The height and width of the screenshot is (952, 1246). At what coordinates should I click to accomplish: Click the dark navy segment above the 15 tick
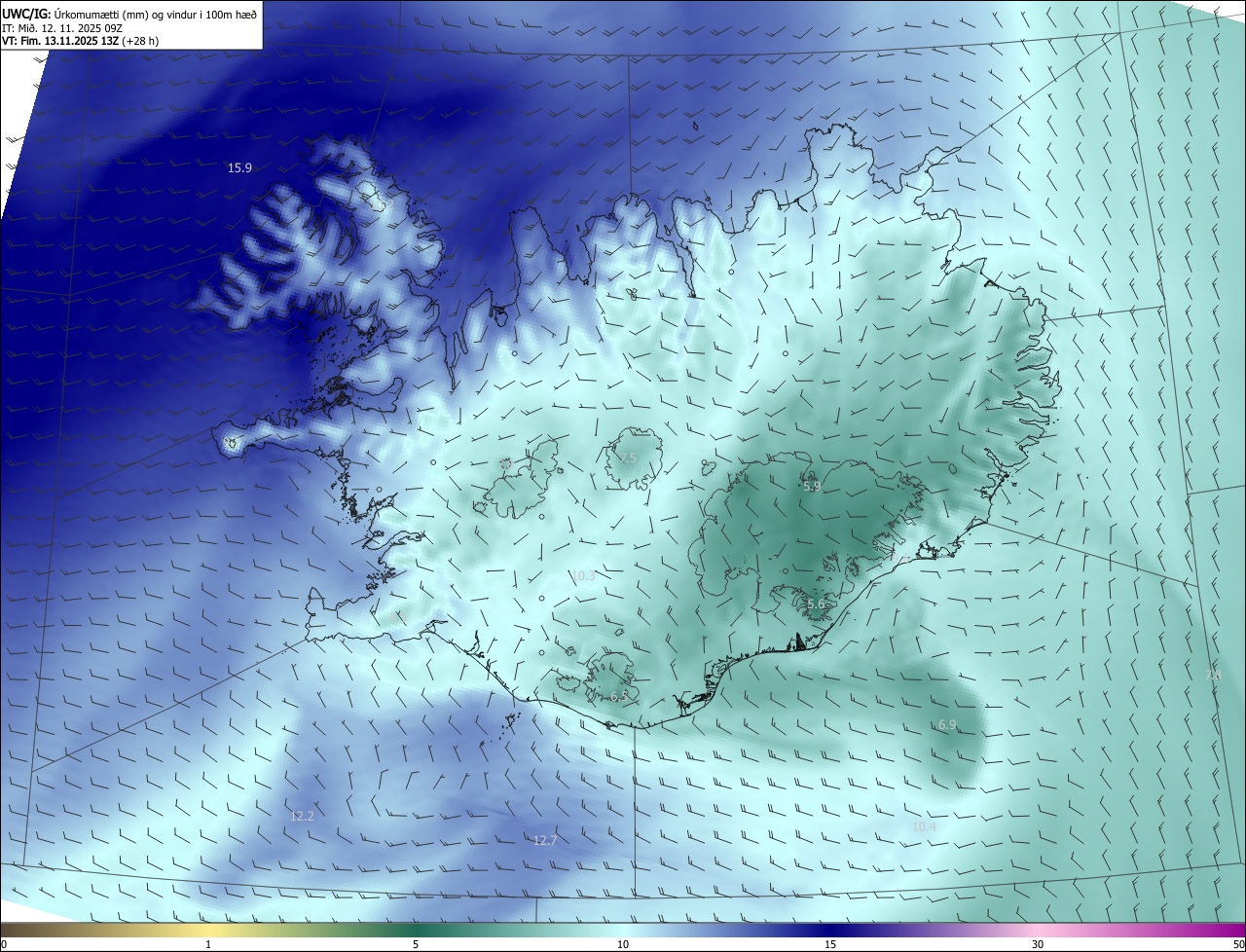pyautogui.click(x=830, y=930)
